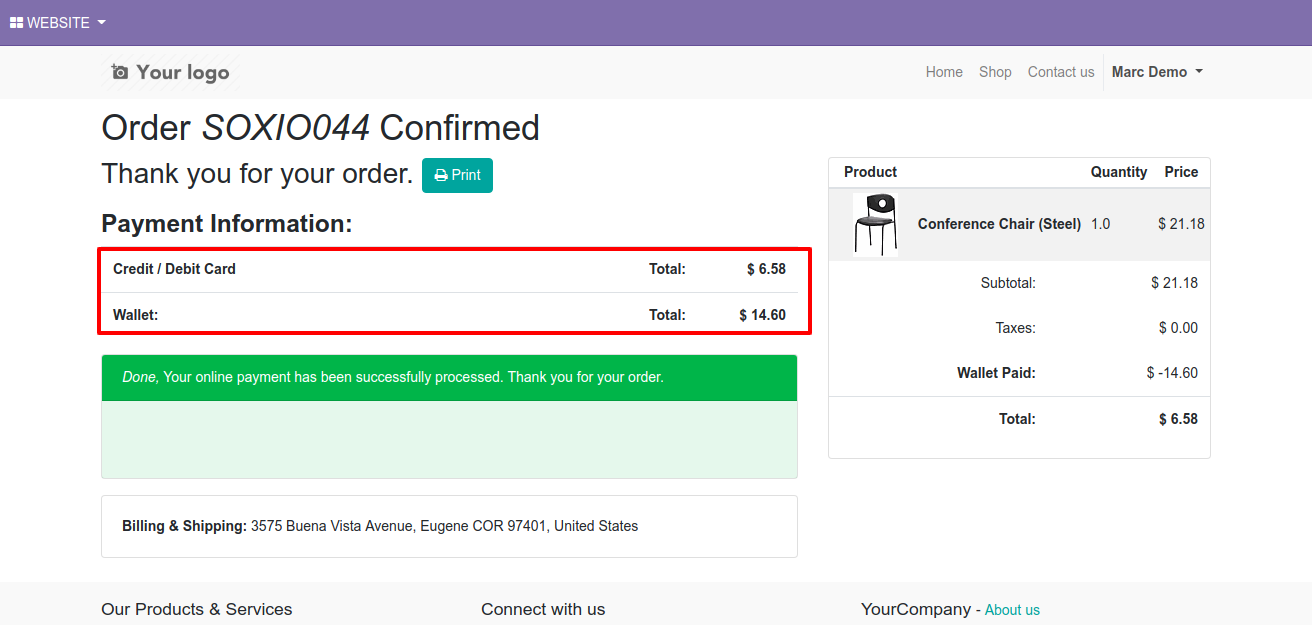Click the printer icon on Print button
The height and width of the screenshot is (625, 1312).
441,175
